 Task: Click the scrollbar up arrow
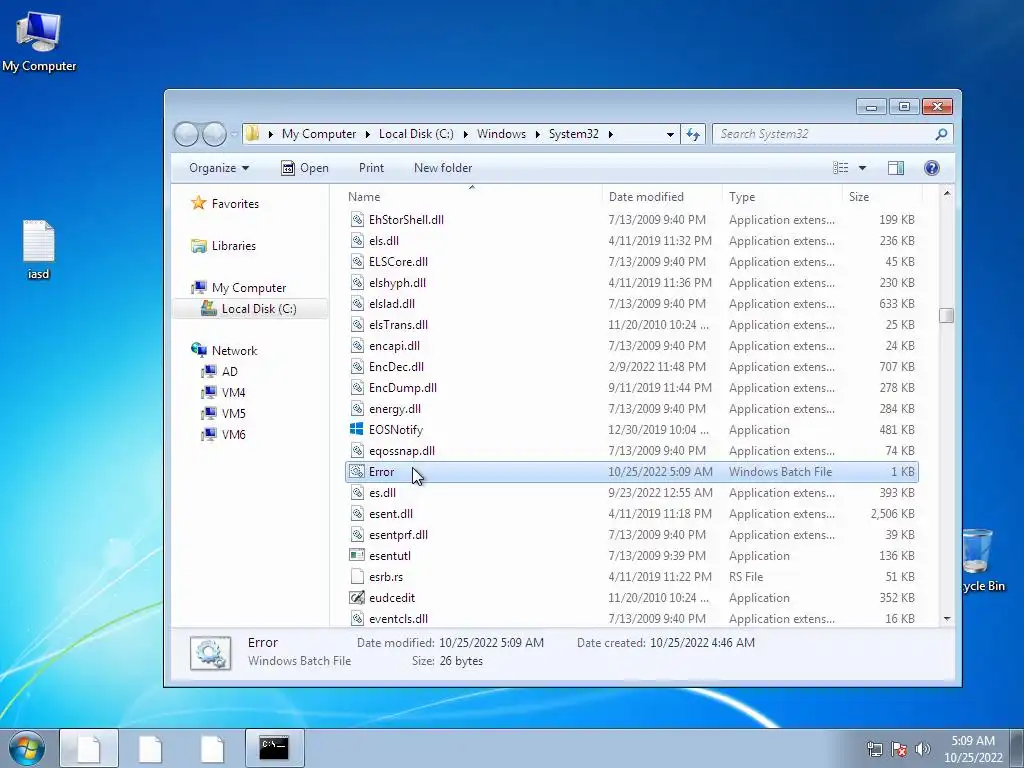[x=947, y=194]
